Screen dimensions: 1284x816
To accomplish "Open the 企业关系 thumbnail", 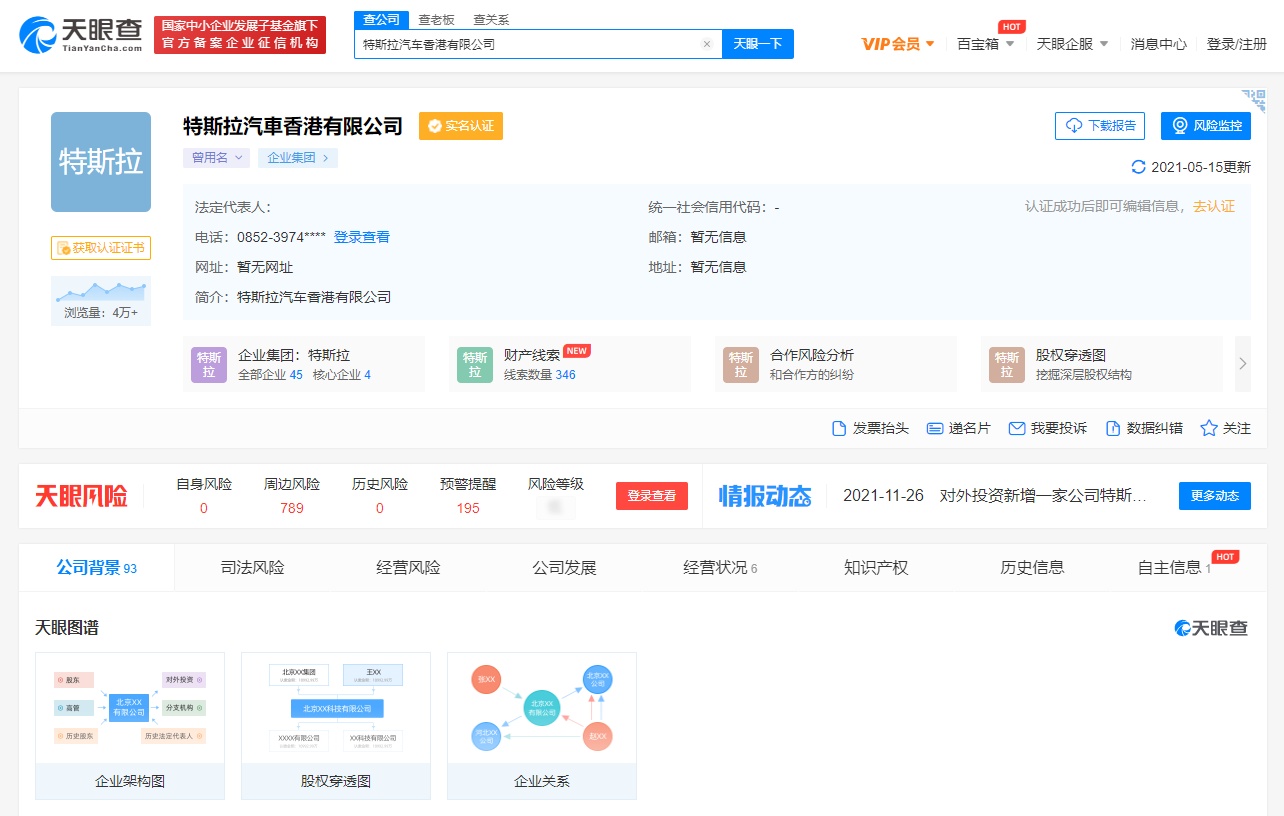I will [x=542, y=726].
